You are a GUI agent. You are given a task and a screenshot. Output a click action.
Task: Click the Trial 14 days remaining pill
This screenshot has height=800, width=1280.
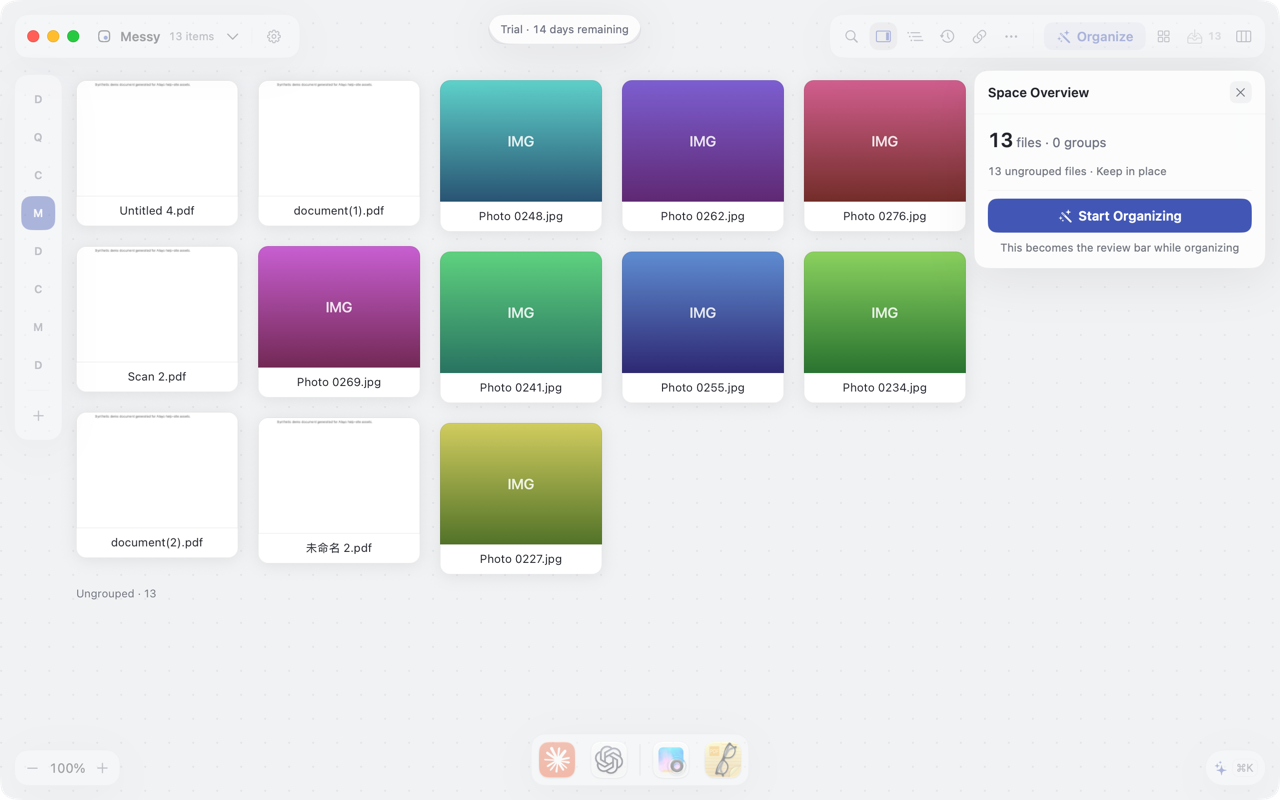(565, 29)
